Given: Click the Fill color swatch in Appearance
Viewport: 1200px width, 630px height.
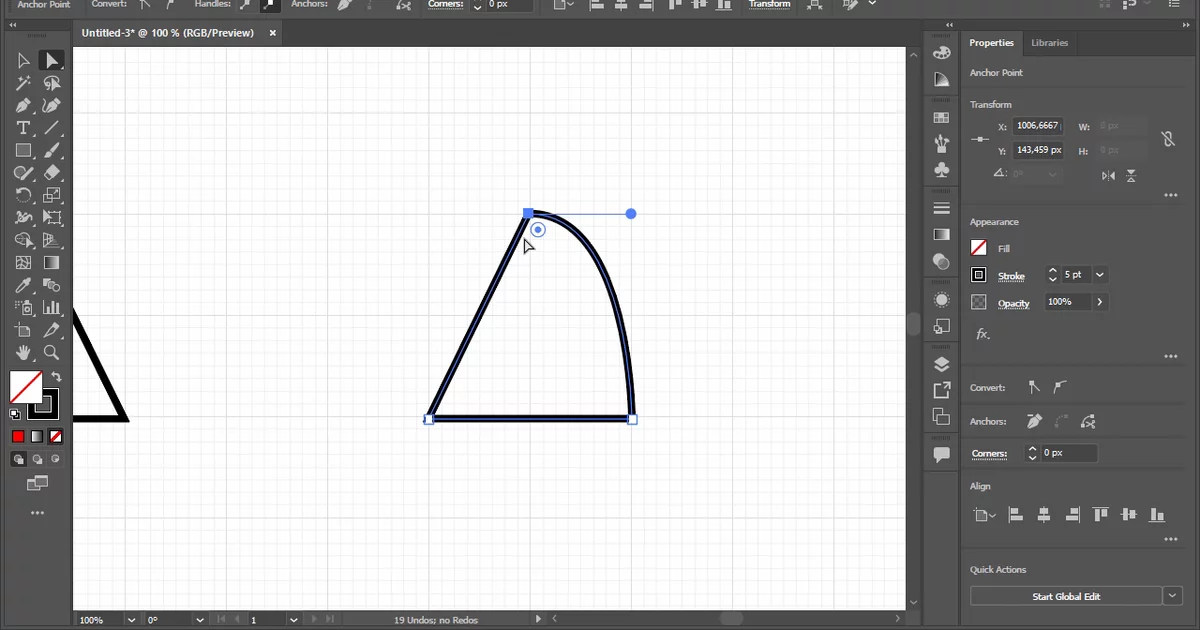Looking at the screenshot, I should coord(979,247).
